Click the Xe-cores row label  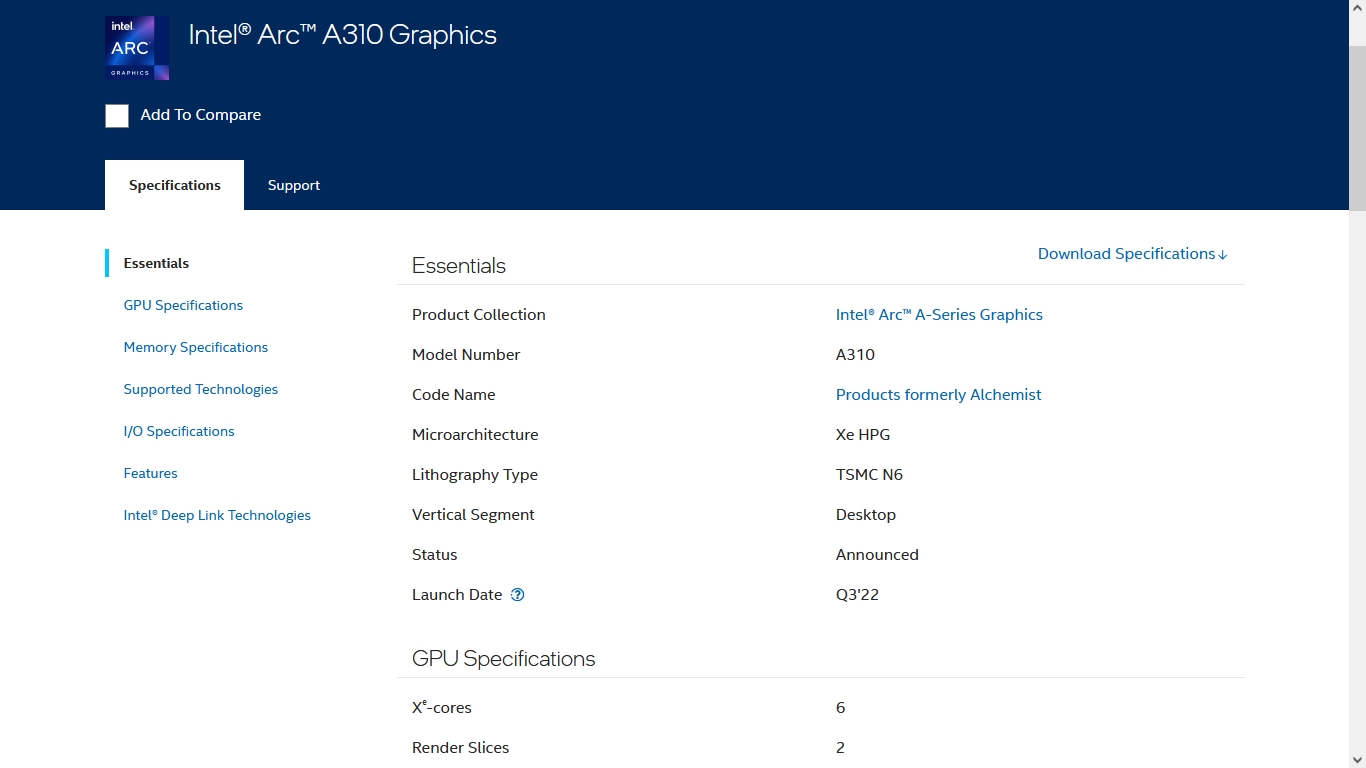coord(442,707)
